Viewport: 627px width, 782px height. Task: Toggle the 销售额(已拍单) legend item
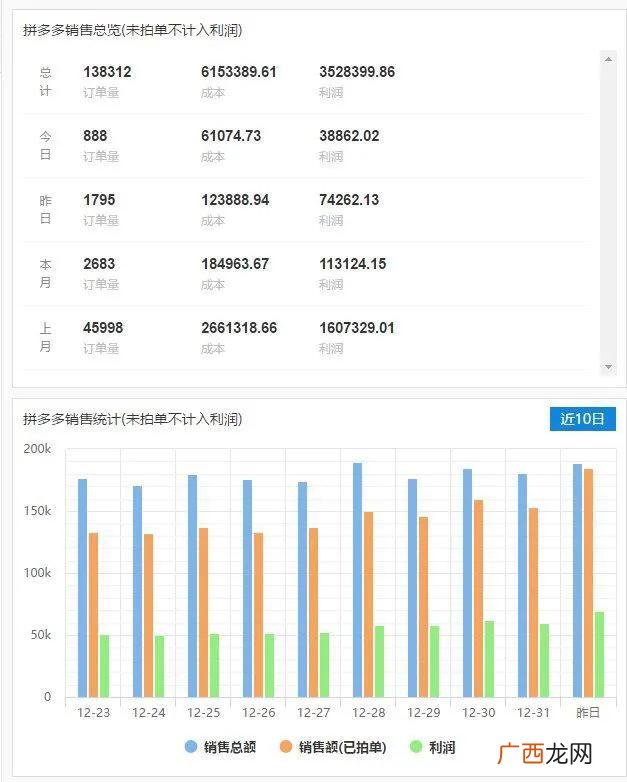pos(333,747)
